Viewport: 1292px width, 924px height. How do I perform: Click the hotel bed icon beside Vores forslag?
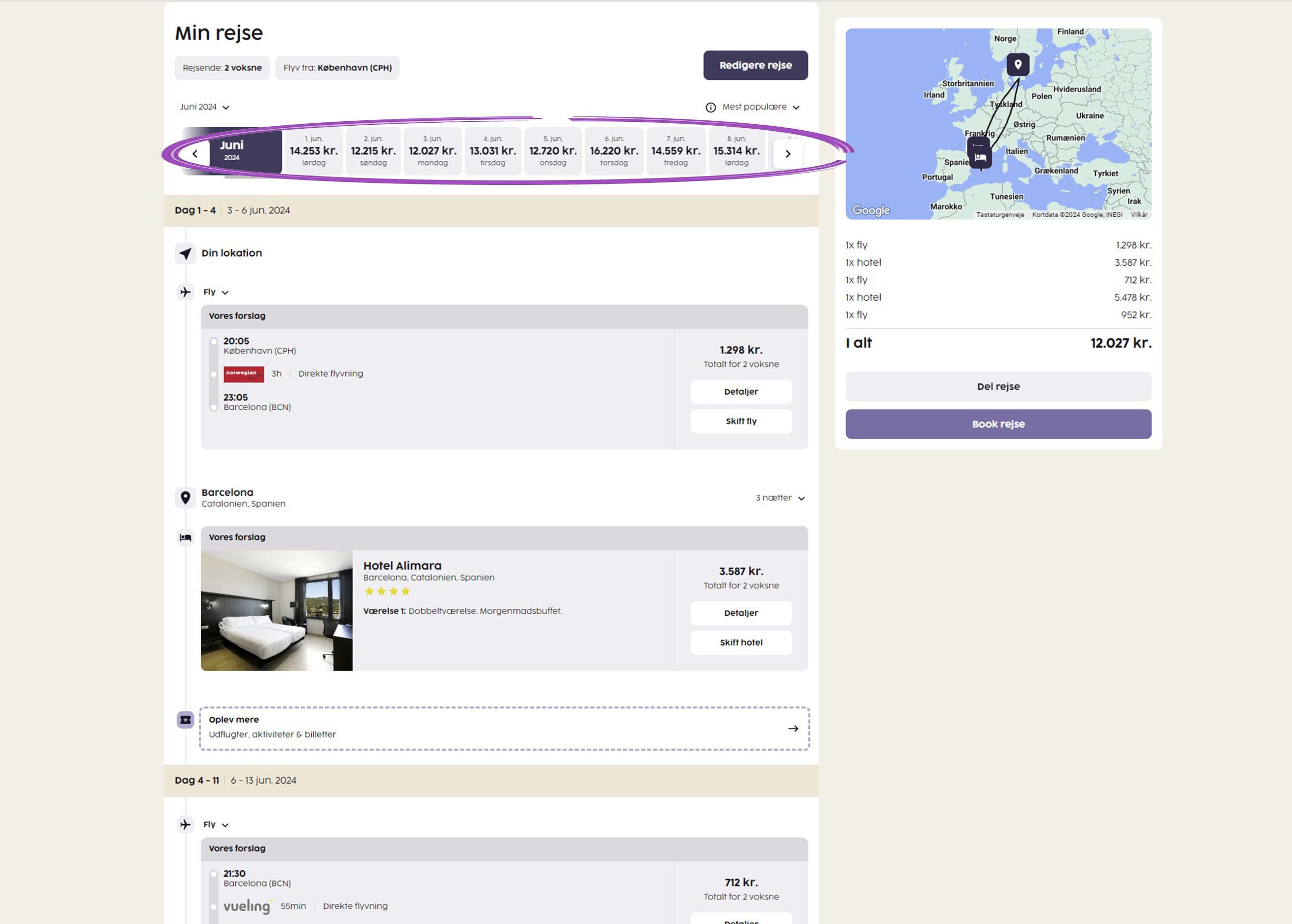185,537
